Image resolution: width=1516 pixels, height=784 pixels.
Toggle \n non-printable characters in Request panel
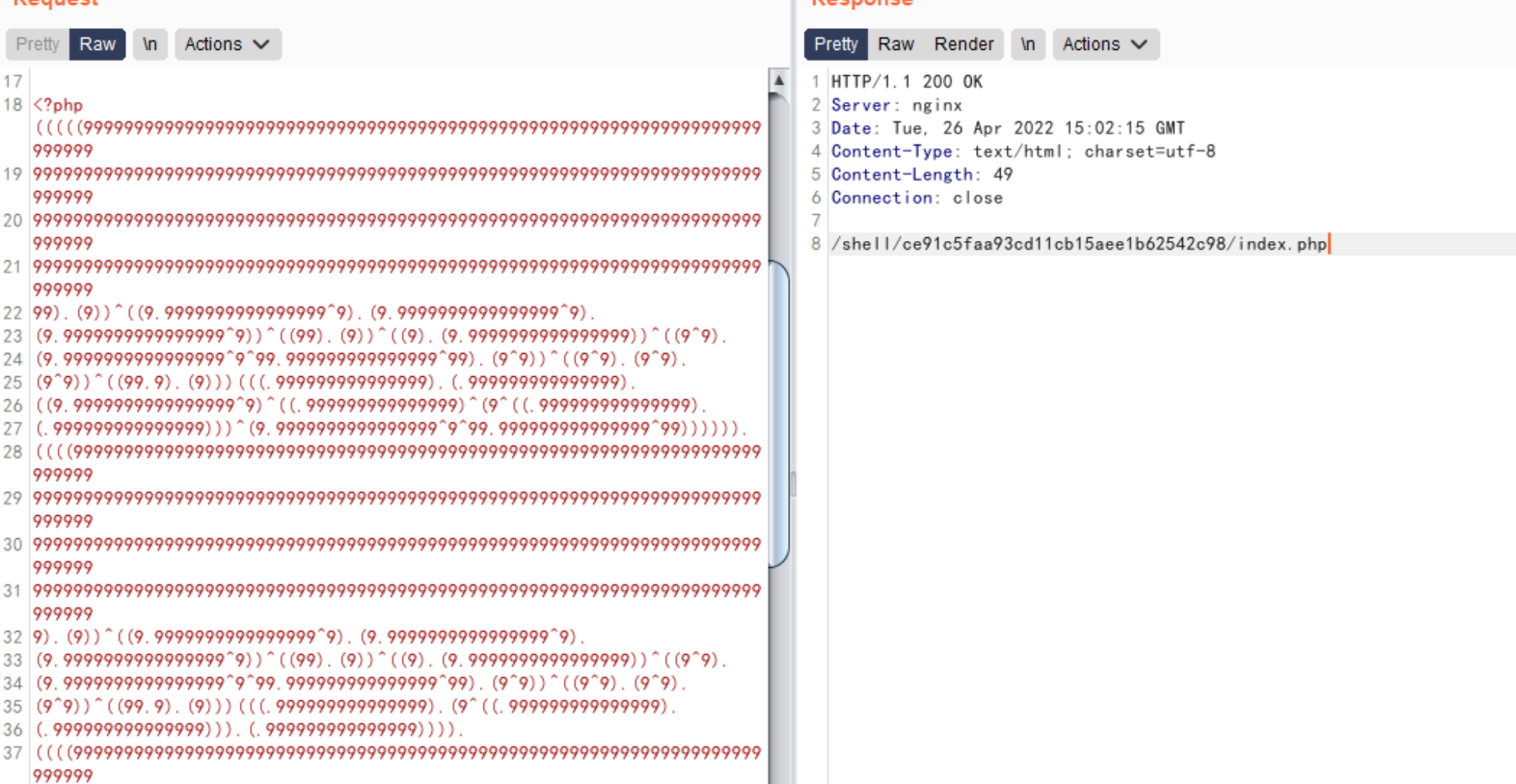(x=149, y=44)
